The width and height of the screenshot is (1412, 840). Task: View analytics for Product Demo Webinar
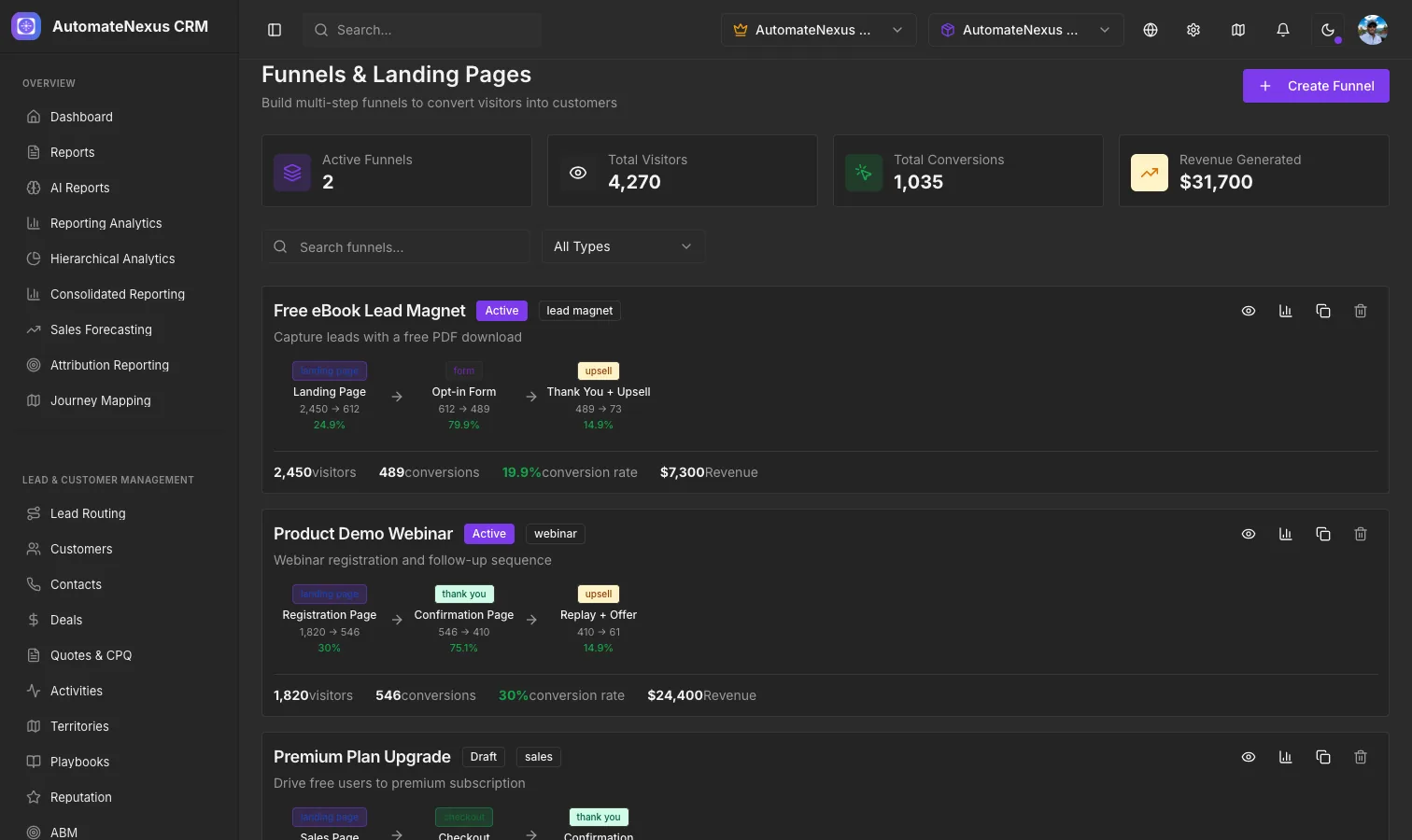[x=1286, y=534]
